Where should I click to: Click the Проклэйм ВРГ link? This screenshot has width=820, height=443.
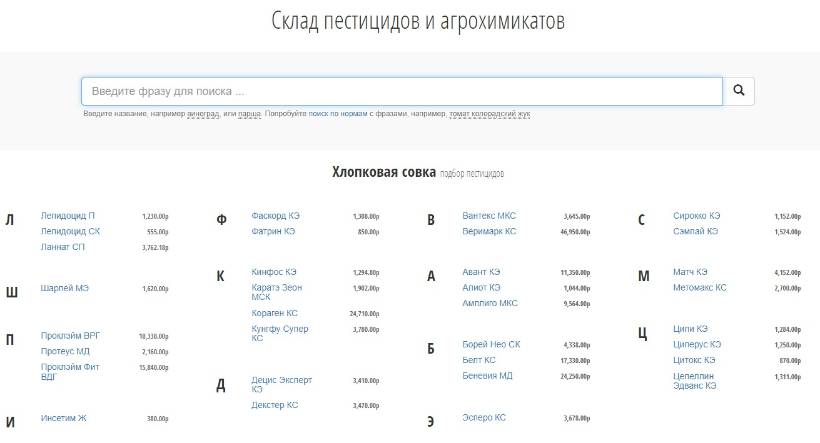[x=69, y=336]
